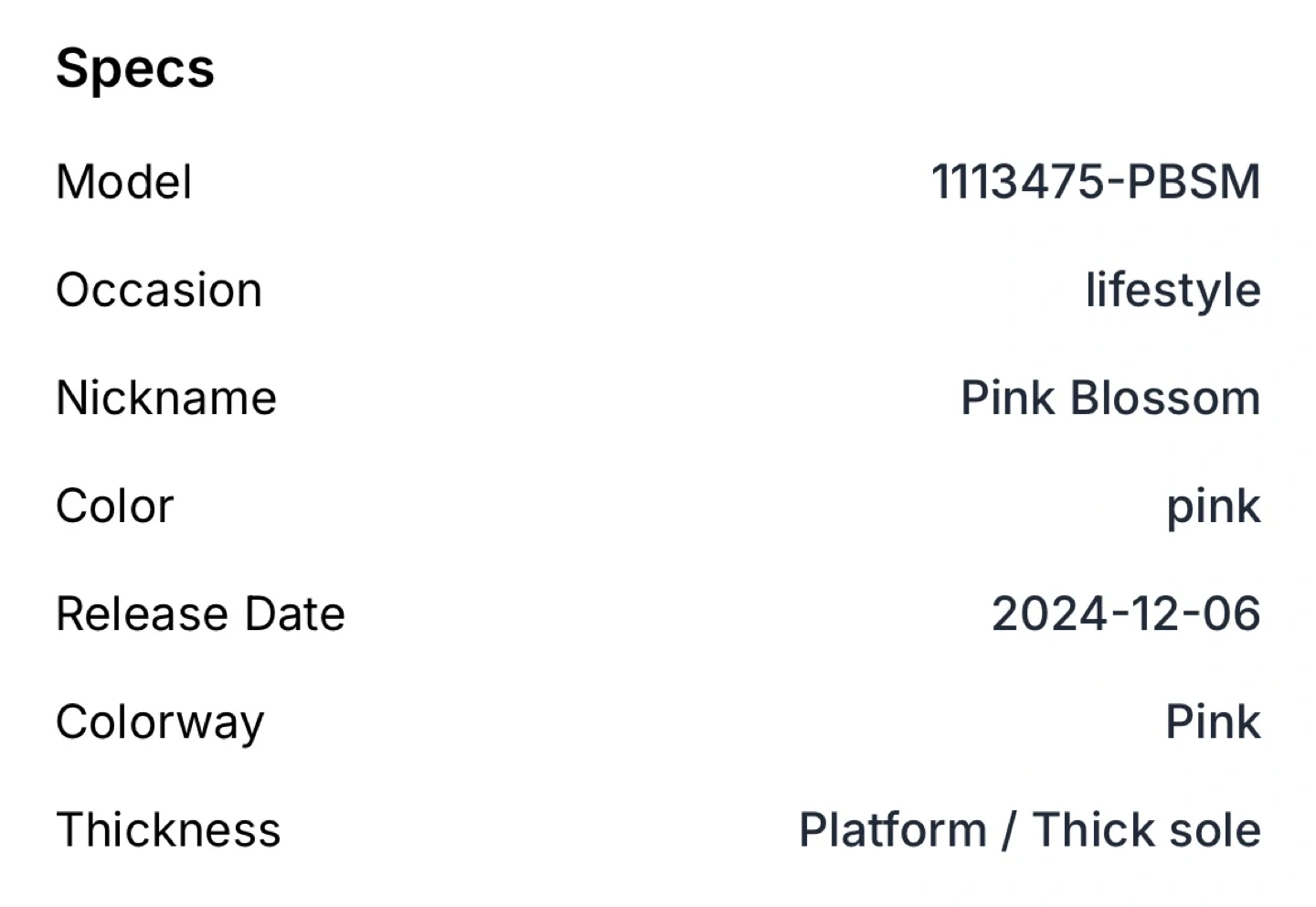Click the Specs section heading
Image resolution: width=1316 pixels, height=907 pixels.
point(135,69)
